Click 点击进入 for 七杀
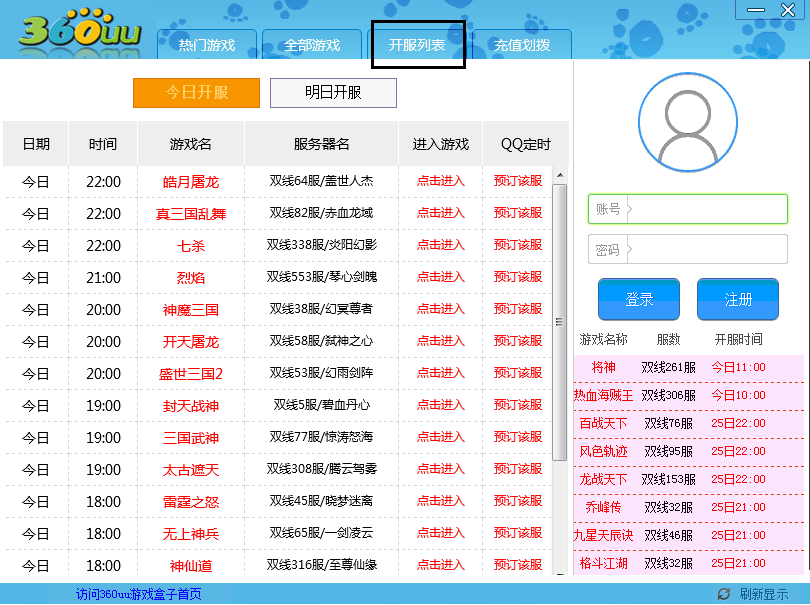This screenshot has width=810, height=605. [x=441, y=245]
